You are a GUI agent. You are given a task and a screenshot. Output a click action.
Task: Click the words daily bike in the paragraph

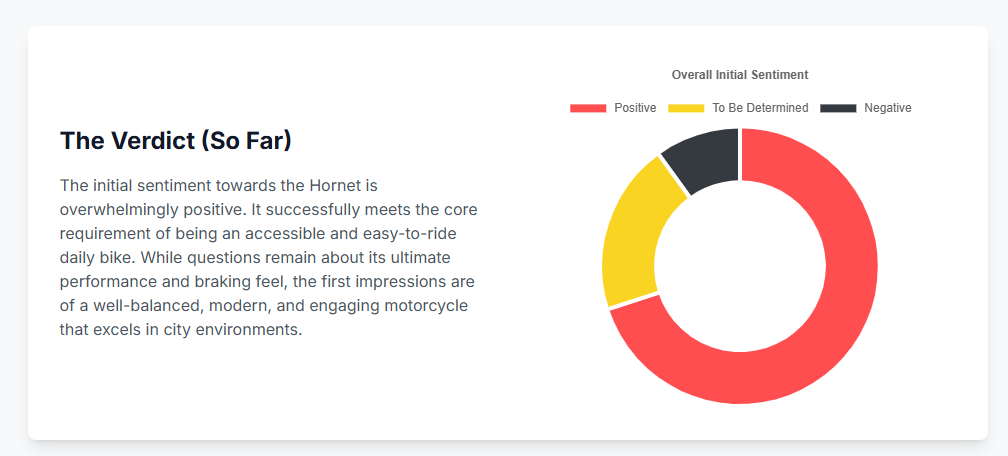click(x=96, y=258)
